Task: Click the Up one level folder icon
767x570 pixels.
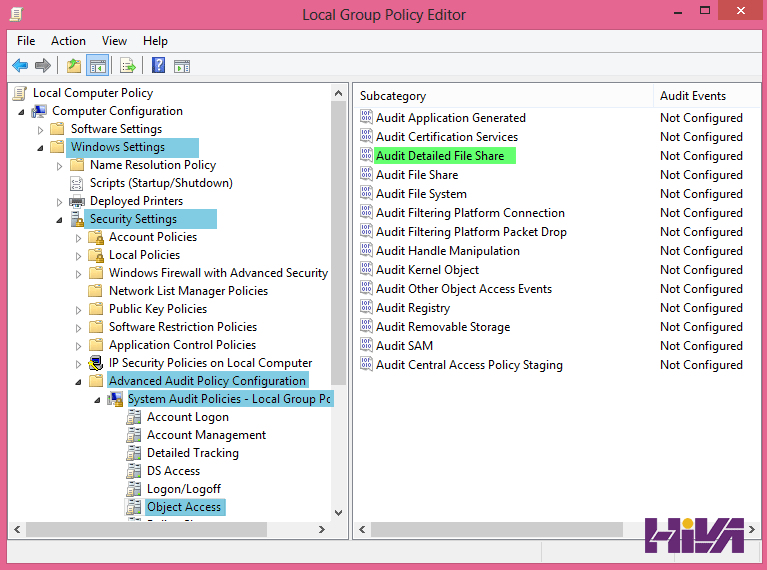Action: 74,65
